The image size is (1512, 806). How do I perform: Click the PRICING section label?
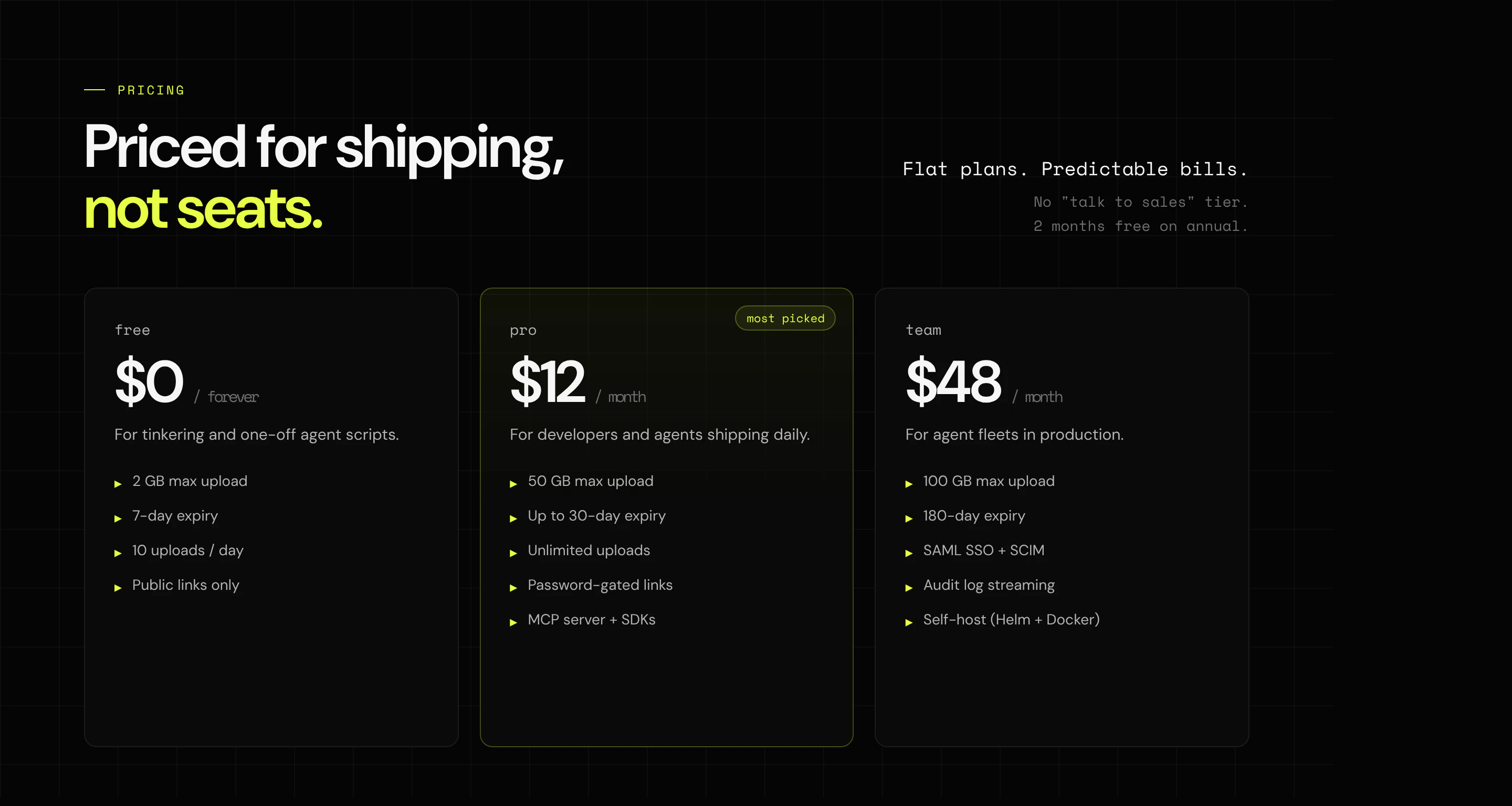click(x=151, y=90)
